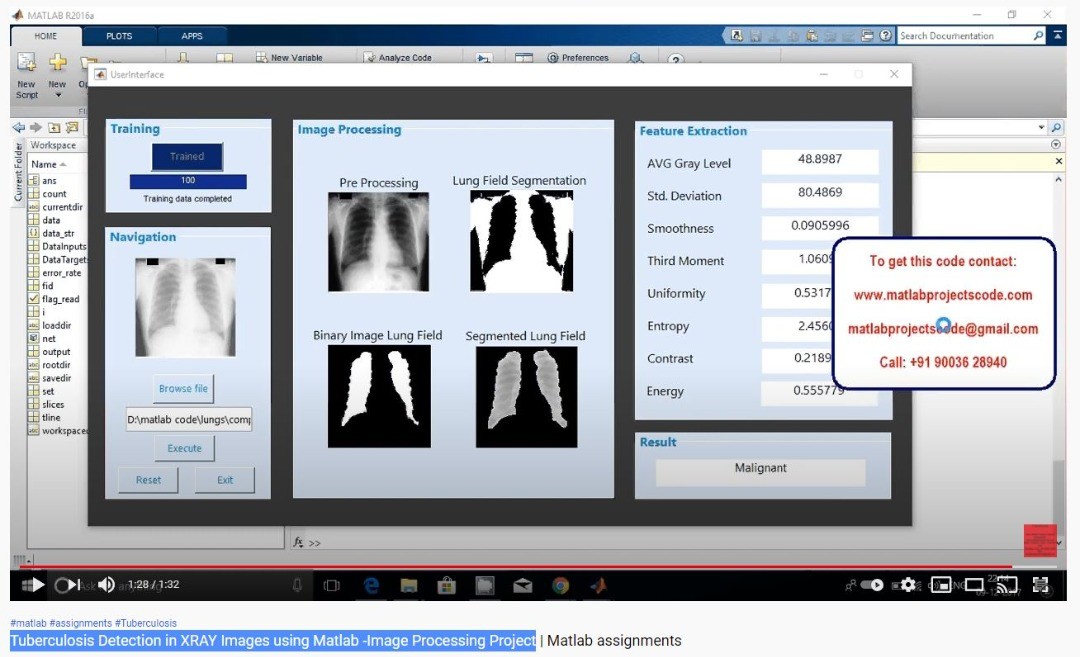Image resolution: width=1080 pixels, height=657 pixels.
Task: Click the browse for folder icon
Action: click(72, 127)
